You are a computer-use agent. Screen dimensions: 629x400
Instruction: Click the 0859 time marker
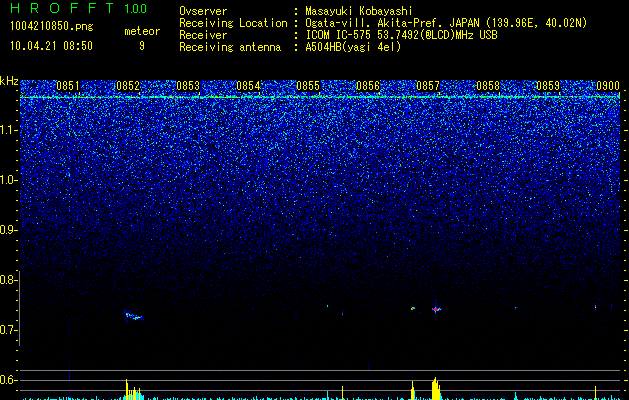tap(548, 86)
